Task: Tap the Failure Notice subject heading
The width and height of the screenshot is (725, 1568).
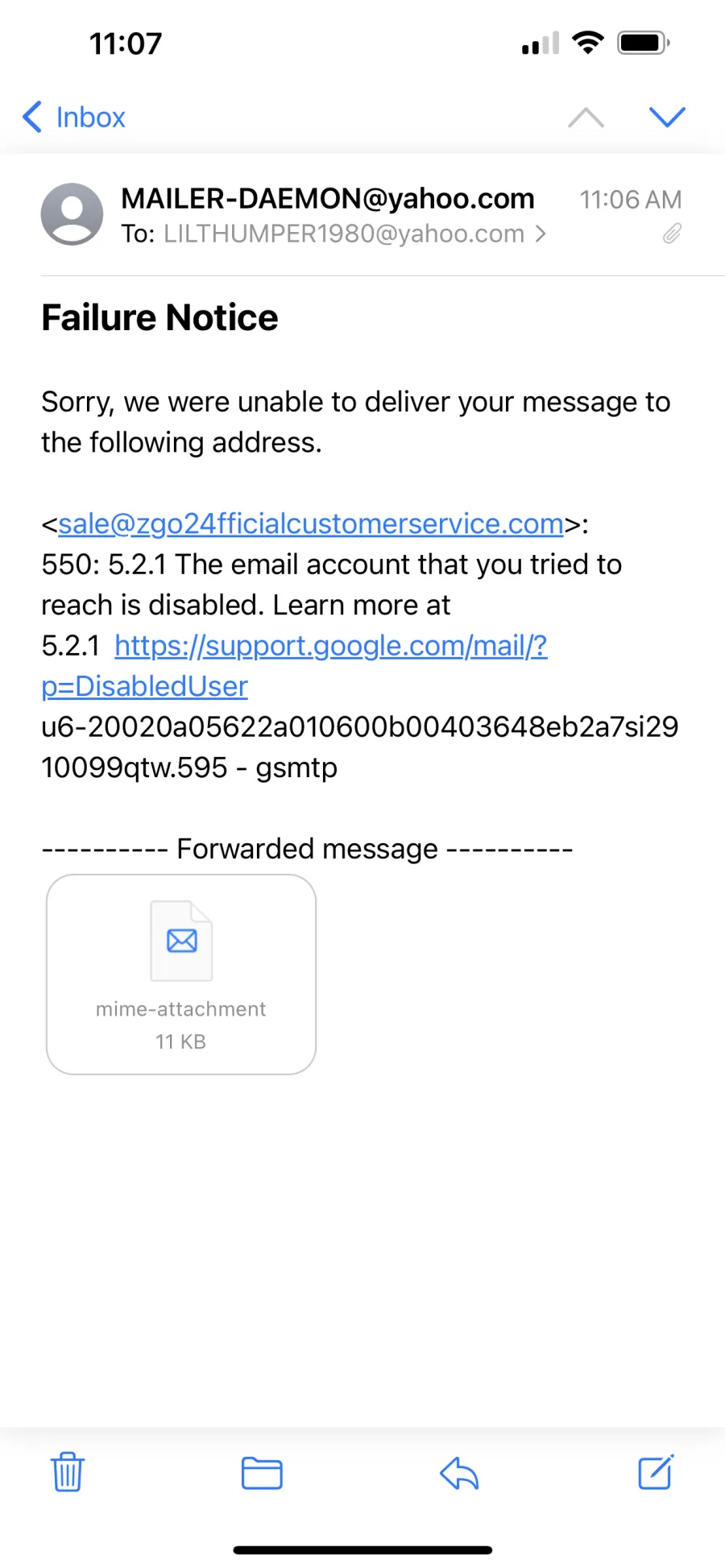Action: (159, 317)
